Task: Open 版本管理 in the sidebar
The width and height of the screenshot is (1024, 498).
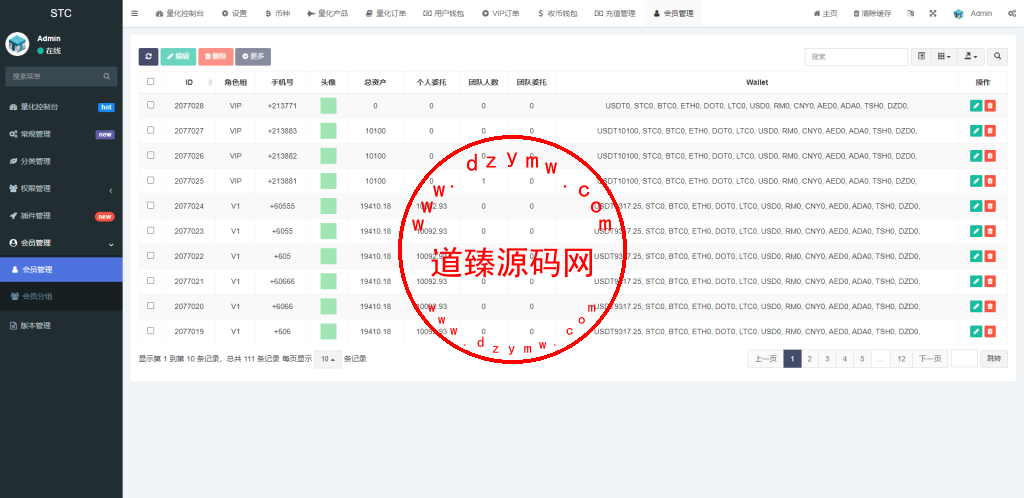Action: coord(61,326)
